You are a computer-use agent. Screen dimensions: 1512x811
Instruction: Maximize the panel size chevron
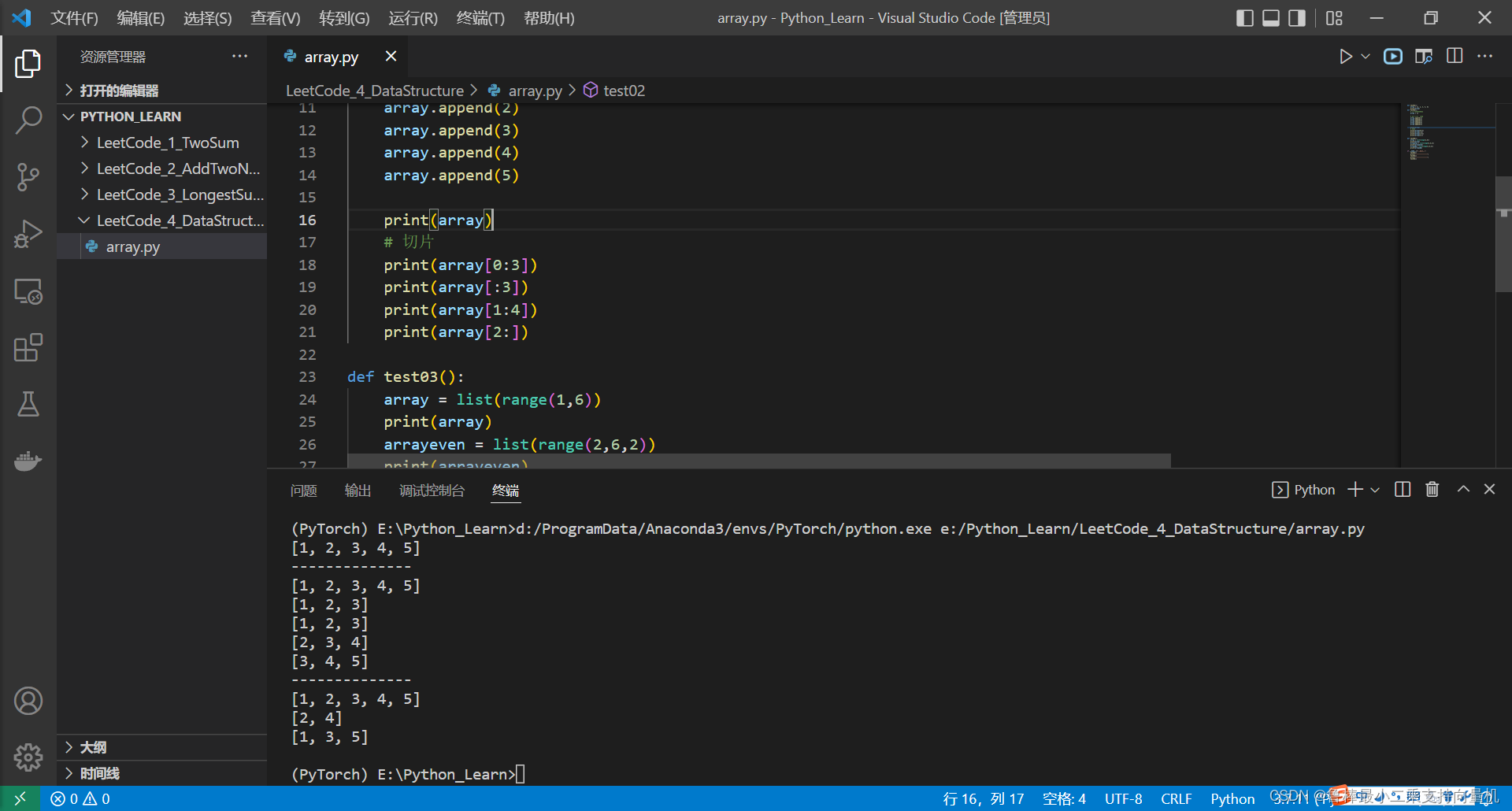[x=1463, y=489]
